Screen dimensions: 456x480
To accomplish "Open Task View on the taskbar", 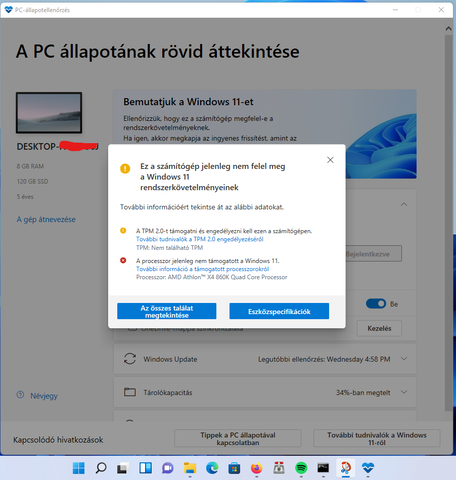I will [123, 468].
